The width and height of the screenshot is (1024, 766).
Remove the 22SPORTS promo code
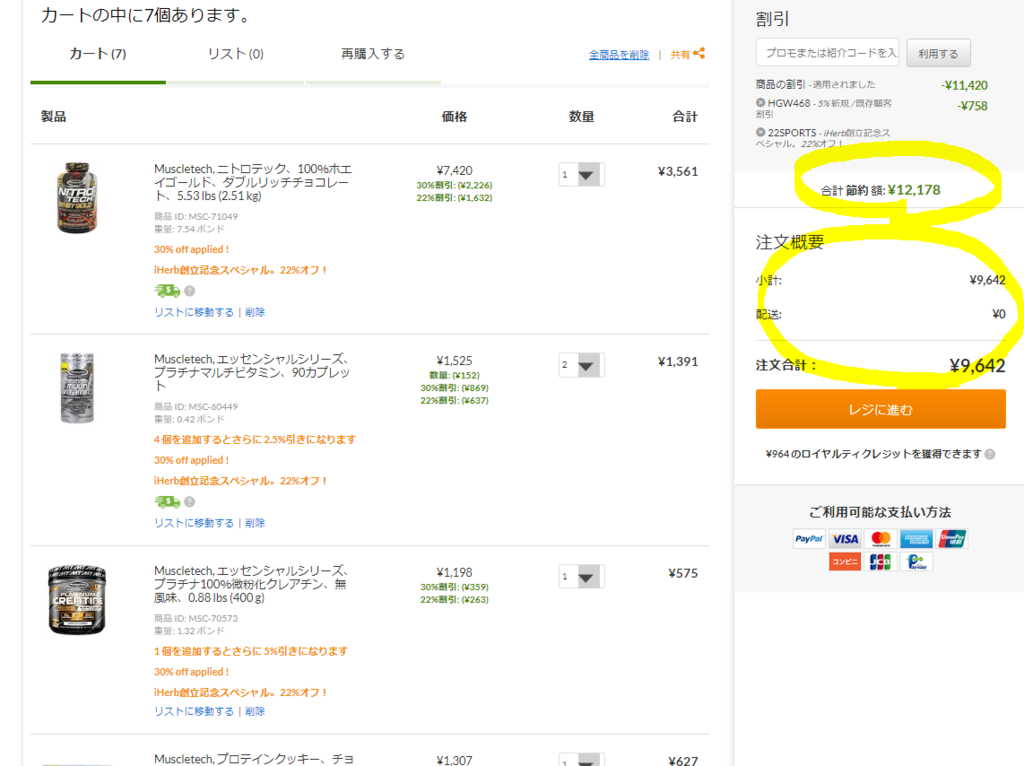[760, 133]
